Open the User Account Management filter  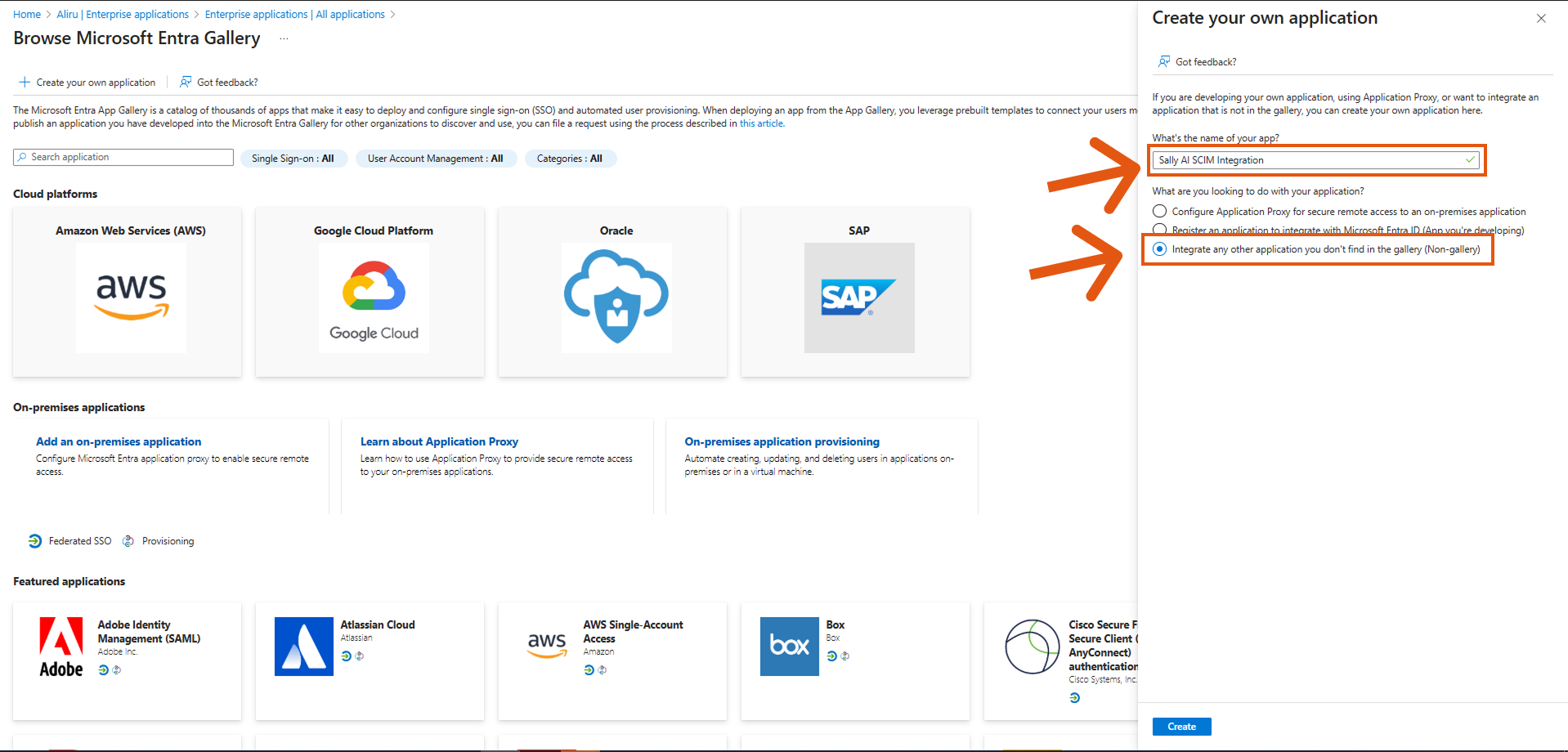[x=435, y=159]
